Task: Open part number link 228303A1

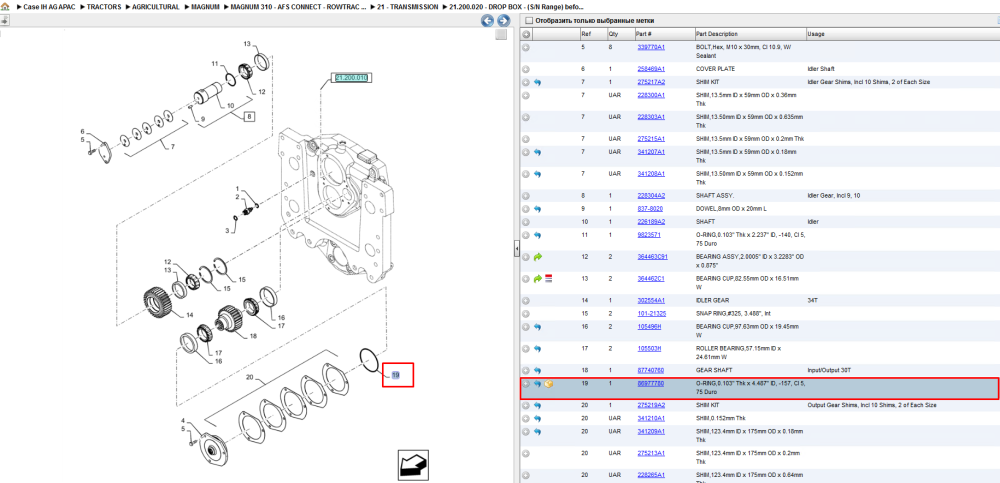Action: [651, 117]
